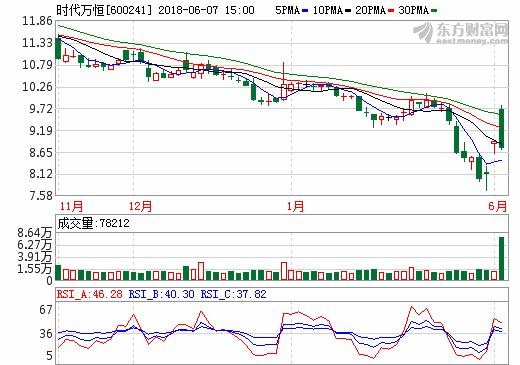
Task: Click the 11.86 price axis label
Action: pyautogui.click(x=37, y=21)
